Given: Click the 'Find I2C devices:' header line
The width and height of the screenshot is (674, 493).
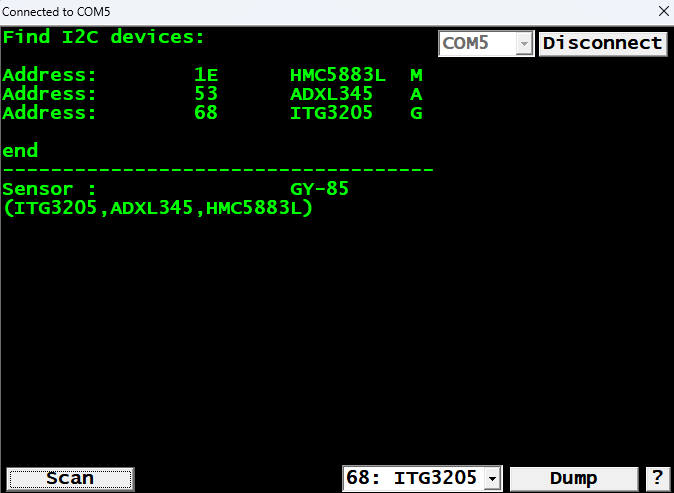Looking at the screenshot, I should click(104, 37).
